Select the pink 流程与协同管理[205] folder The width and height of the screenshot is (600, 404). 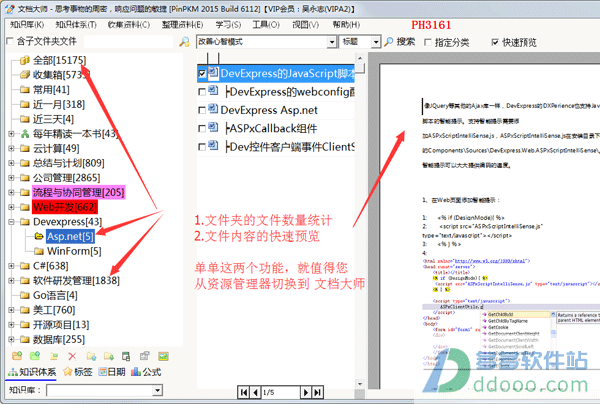78,192
